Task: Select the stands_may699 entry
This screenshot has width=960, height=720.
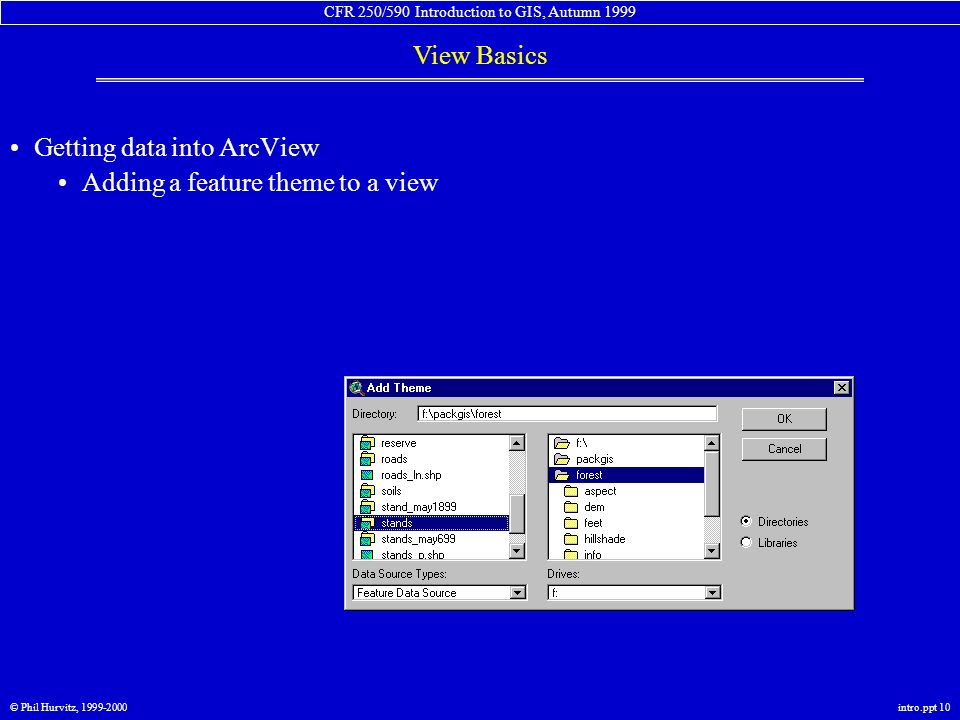Action: (431, 538)
